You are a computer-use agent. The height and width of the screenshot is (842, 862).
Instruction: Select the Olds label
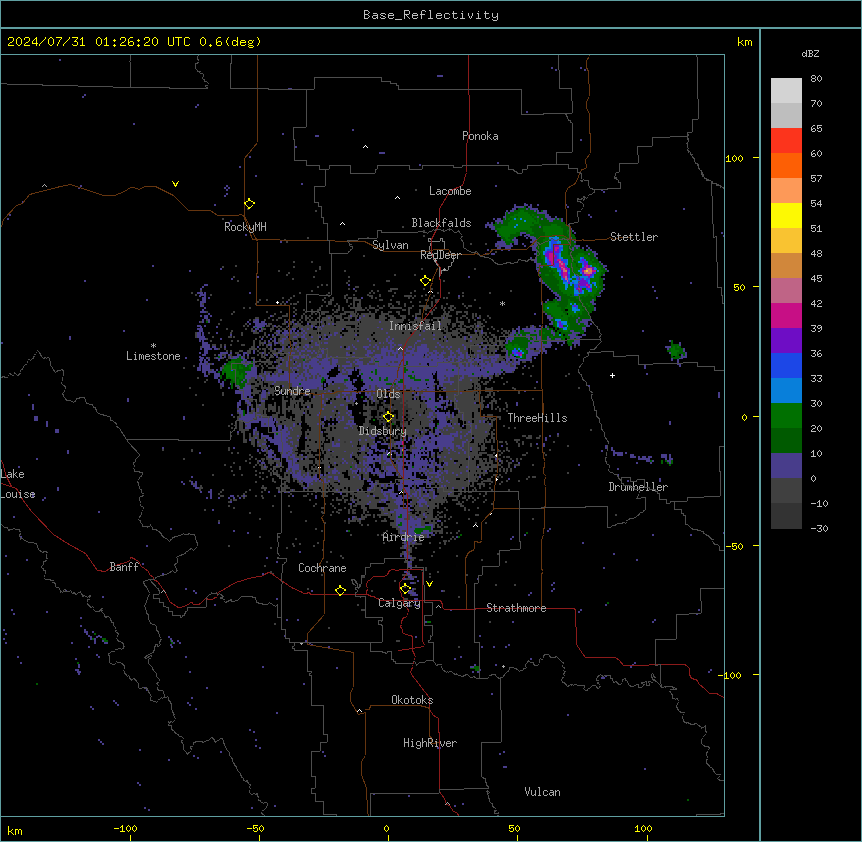click(x=388, y=394)
